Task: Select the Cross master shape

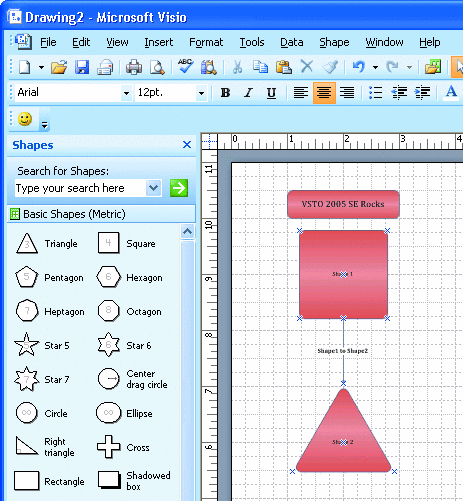Action: 123,447
